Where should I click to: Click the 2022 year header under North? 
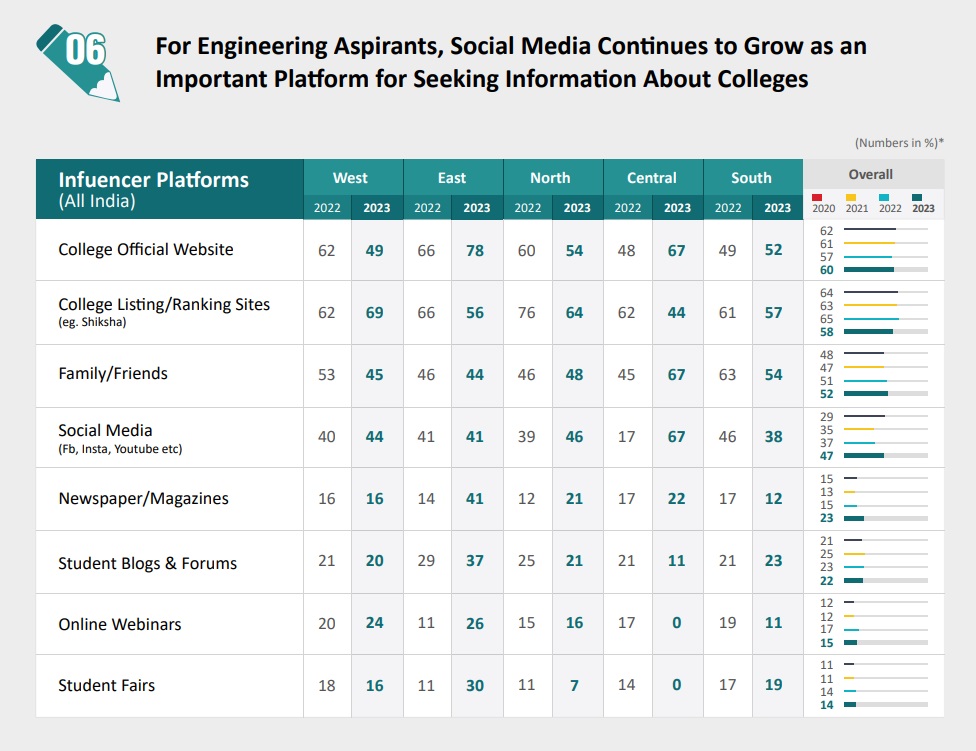(x=527, y=207)
